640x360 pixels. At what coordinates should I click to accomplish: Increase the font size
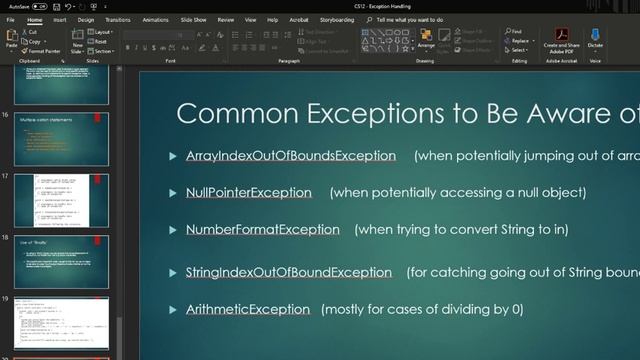(199, 35)
